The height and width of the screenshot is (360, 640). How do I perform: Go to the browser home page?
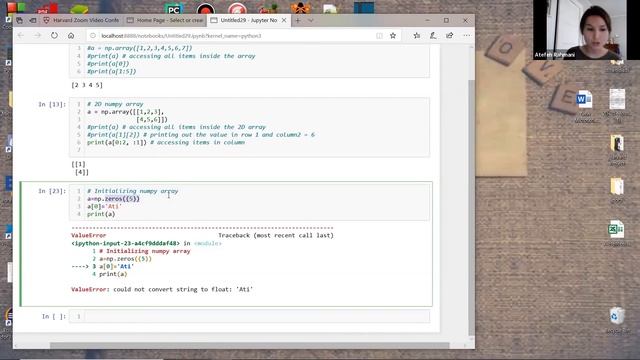click(71, 36)
